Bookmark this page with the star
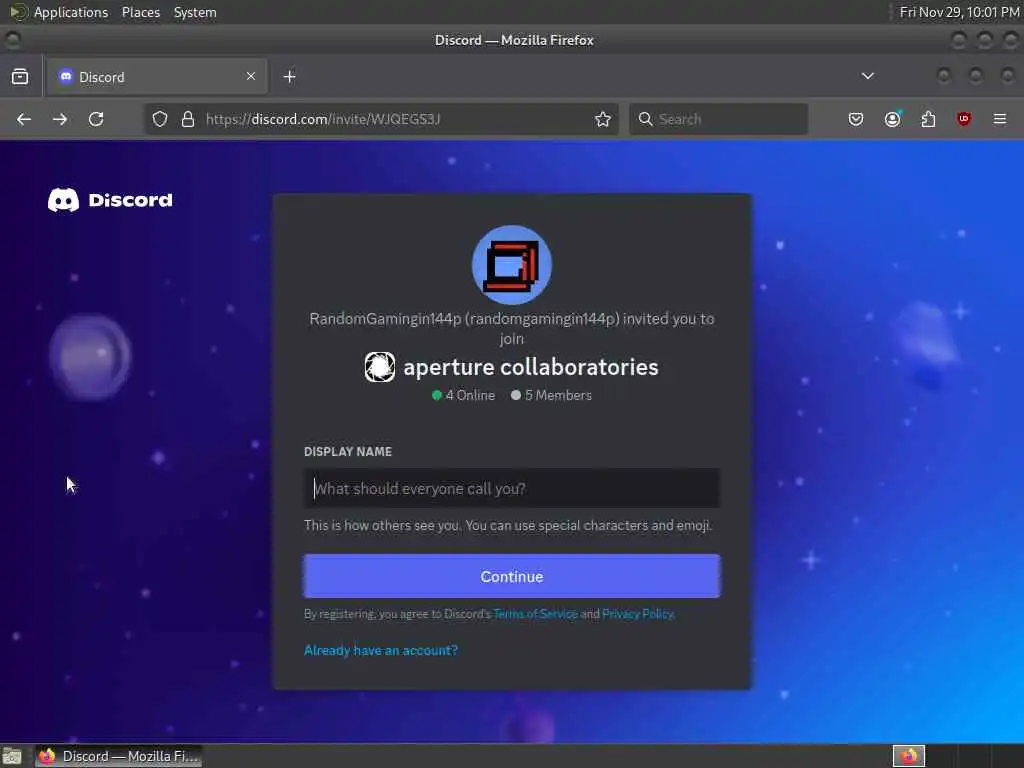The image size is (1024, 768). coord(603,119)
